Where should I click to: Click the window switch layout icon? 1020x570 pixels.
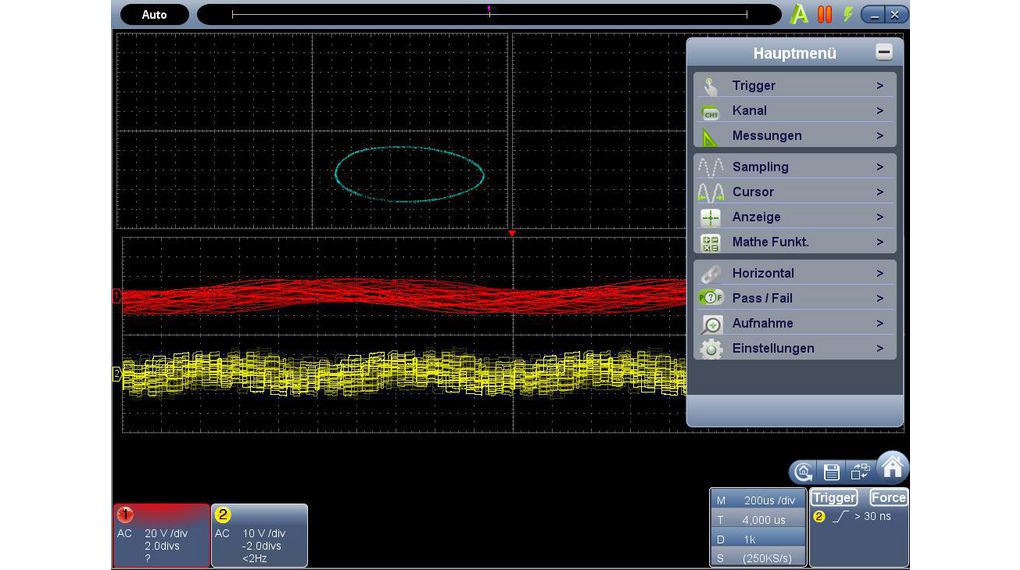tap(859, 472)
